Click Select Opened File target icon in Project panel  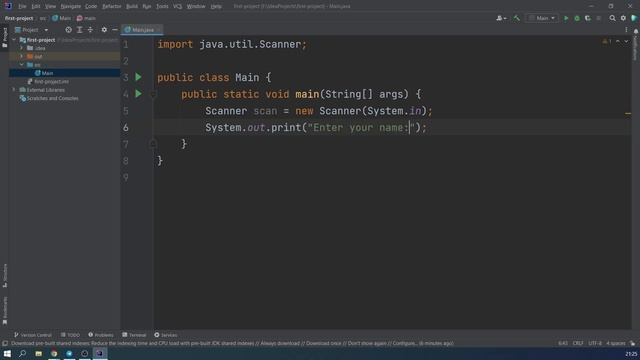click(69, 30)
